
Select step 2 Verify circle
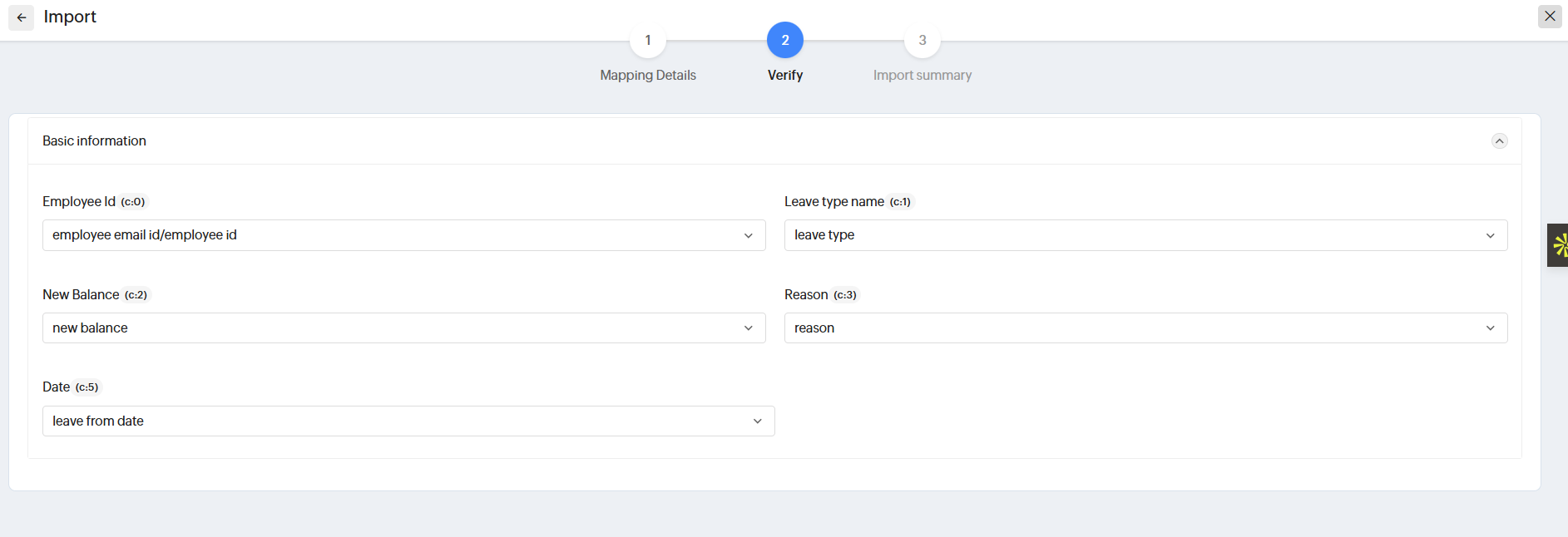784,40
